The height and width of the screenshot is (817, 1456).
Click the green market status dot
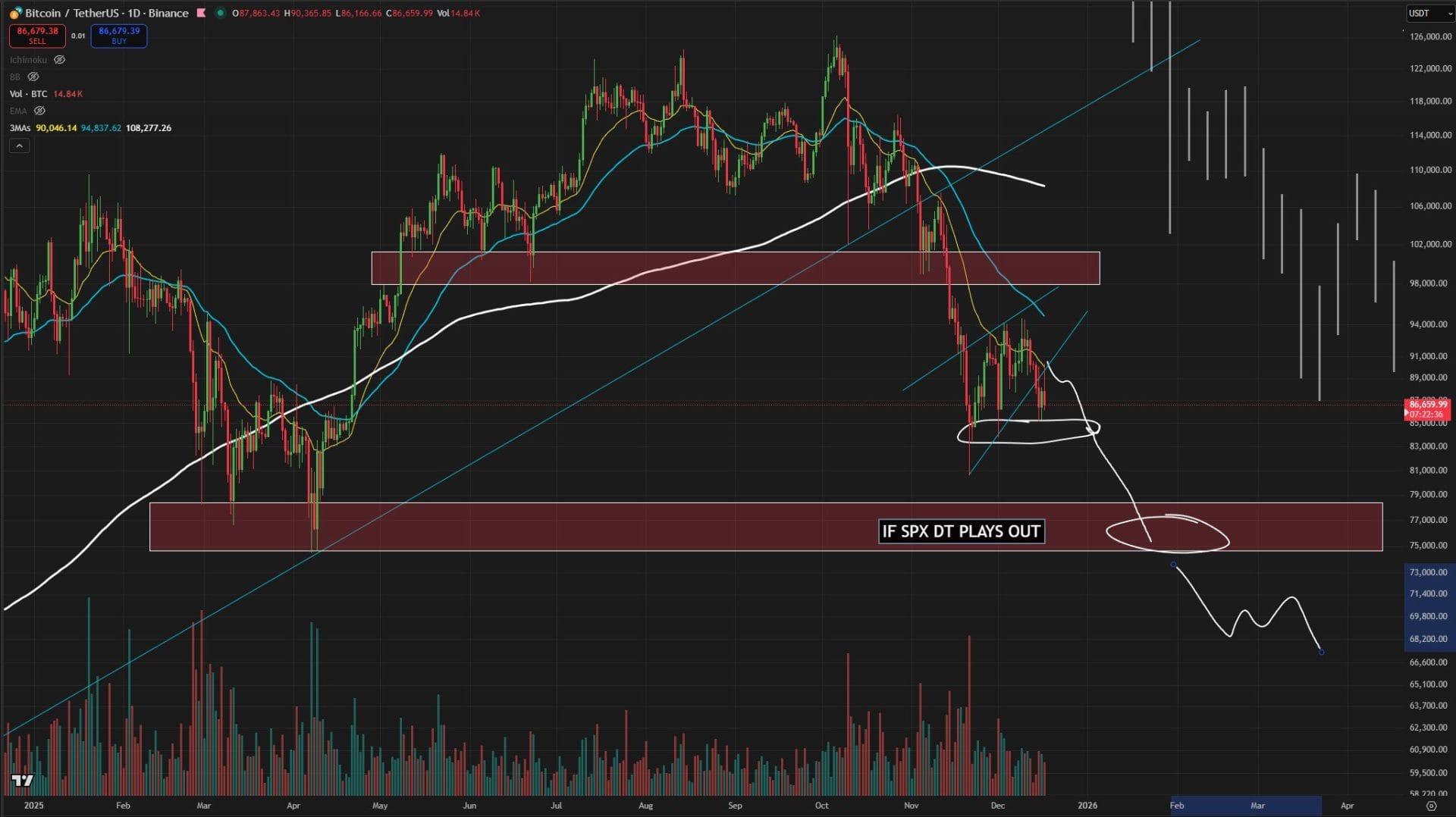coord(220,13)
